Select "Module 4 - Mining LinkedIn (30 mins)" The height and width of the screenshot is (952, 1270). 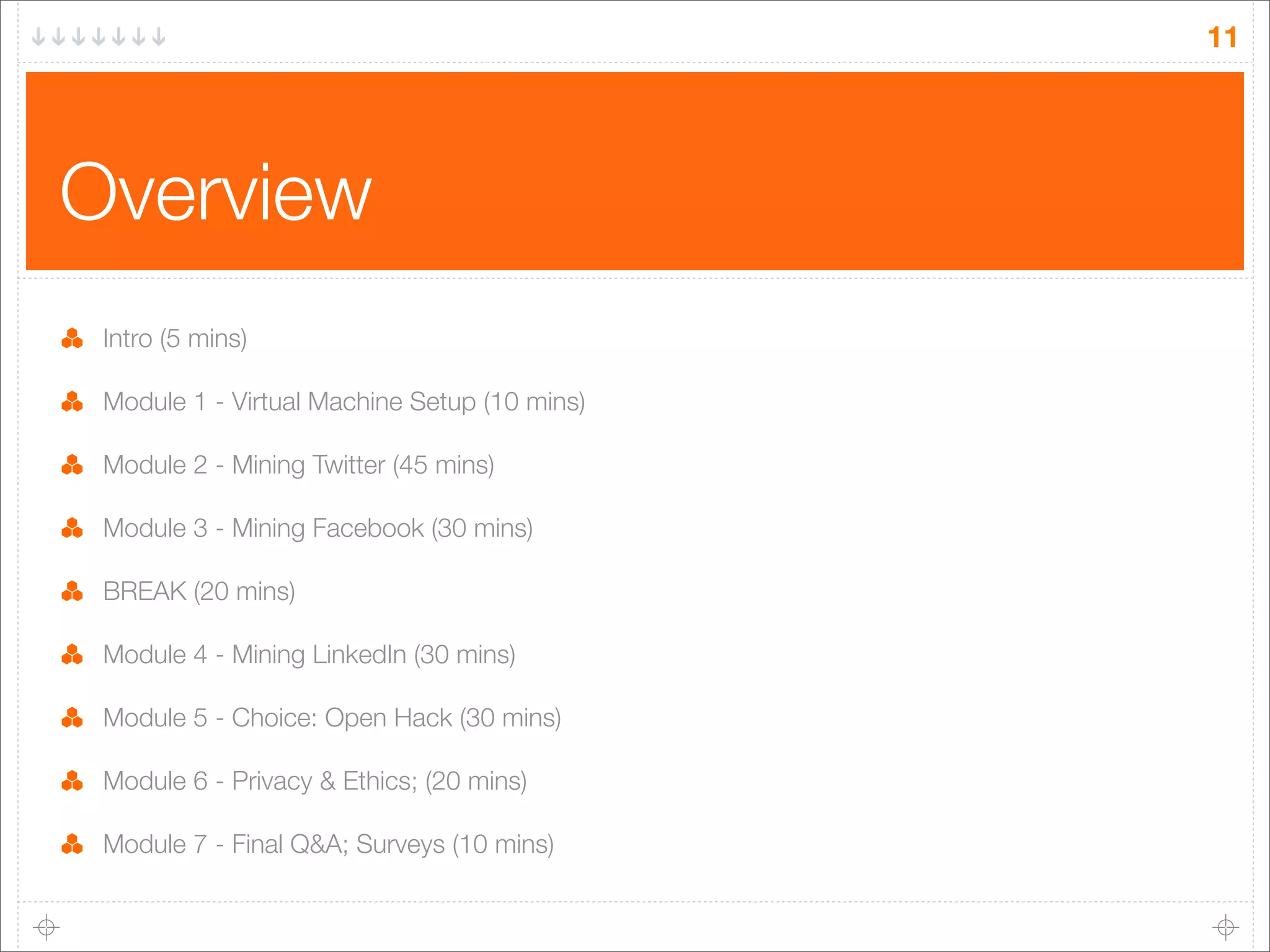coord(309,655)
